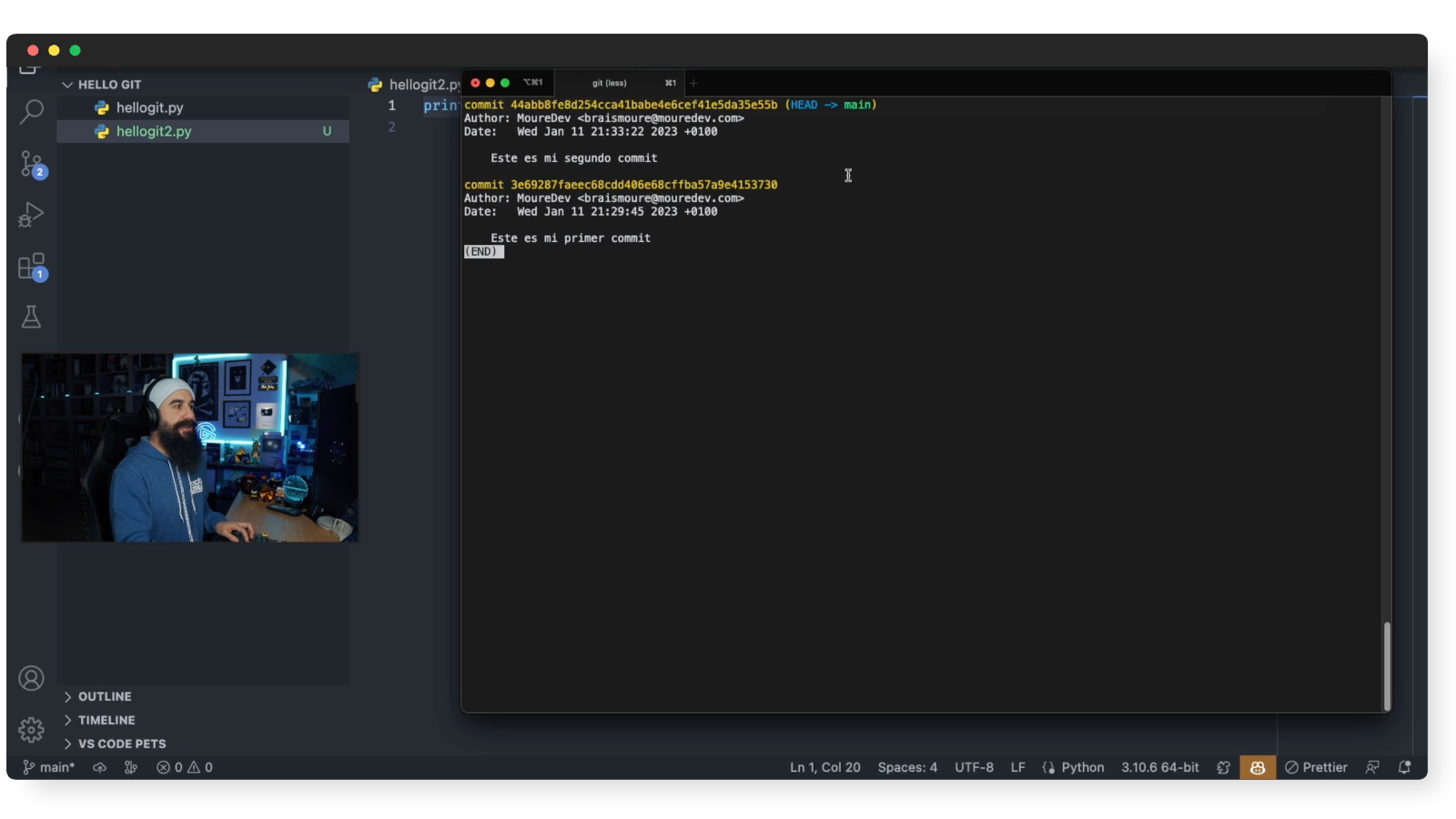1456x819 pixels.
Task: Click the hellogit2.py editor tab
Action: (414, 84)
